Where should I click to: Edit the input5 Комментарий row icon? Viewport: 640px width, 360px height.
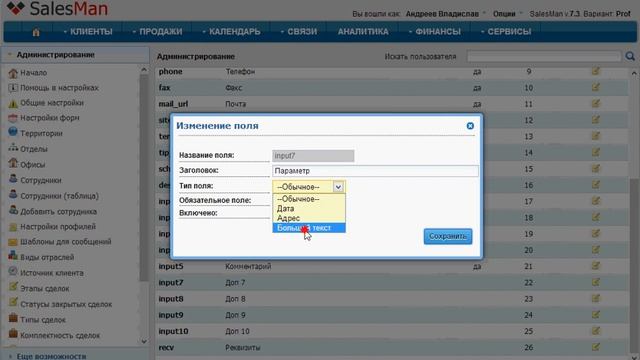596,266
